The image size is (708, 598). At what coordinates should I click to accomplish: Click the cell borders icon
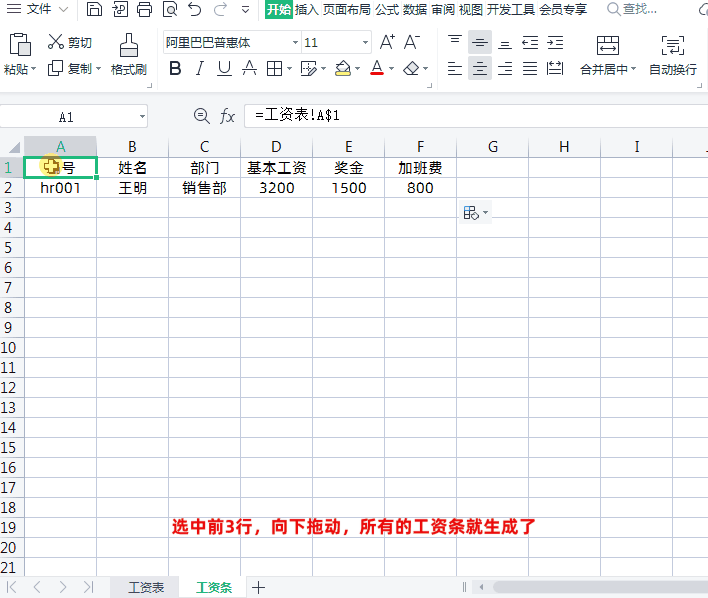pyautogui.click(x=274, y=69)
